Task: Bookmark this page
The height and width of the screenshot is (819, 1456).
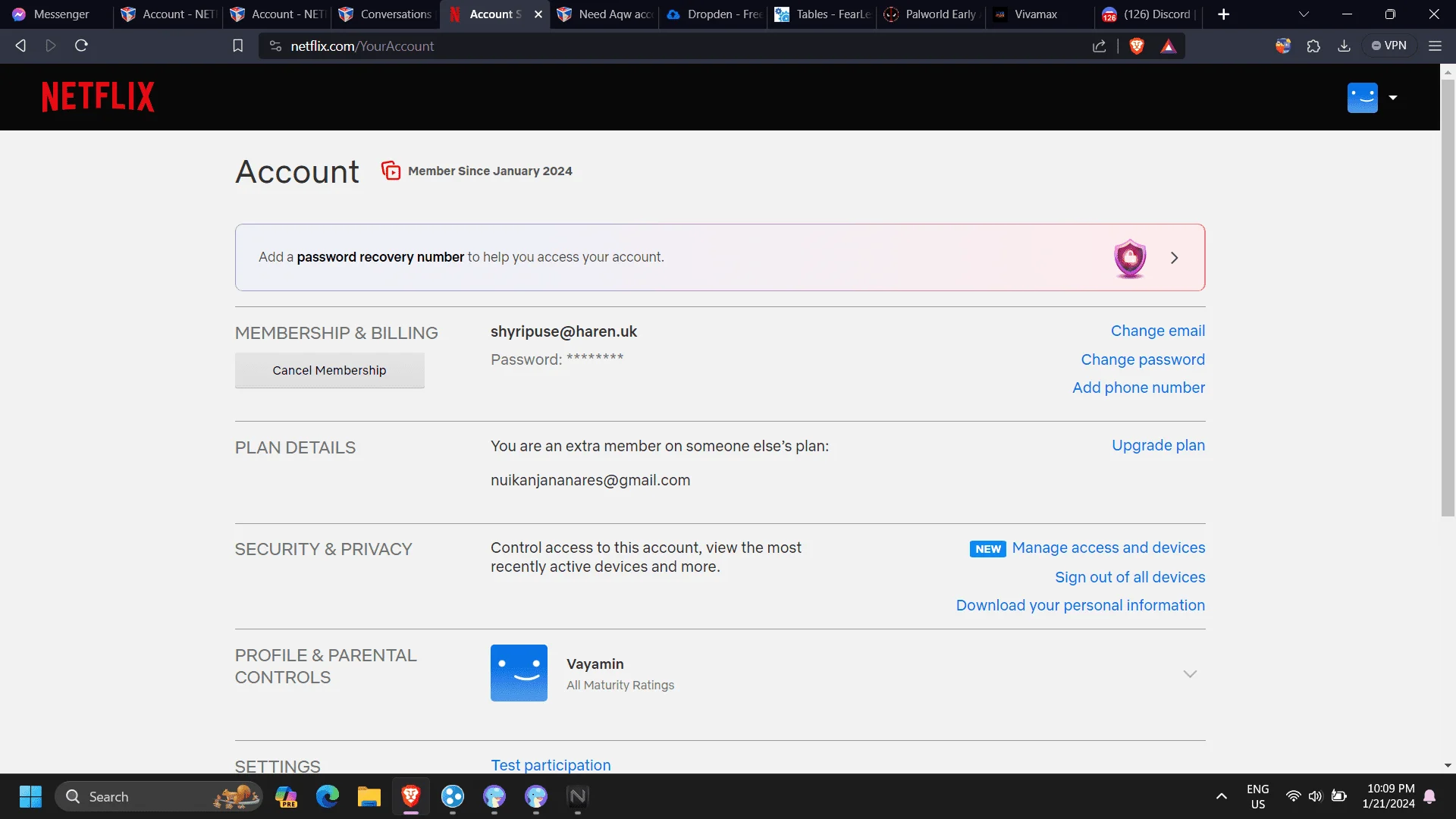Action: [237, 45]
